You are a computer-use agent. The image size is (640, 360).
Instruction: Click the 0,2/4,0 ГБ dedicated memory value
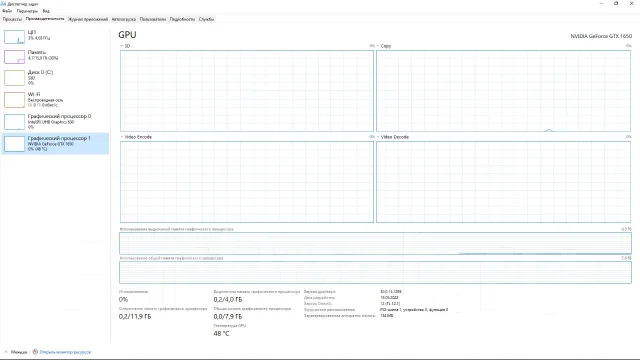[228, 300]
